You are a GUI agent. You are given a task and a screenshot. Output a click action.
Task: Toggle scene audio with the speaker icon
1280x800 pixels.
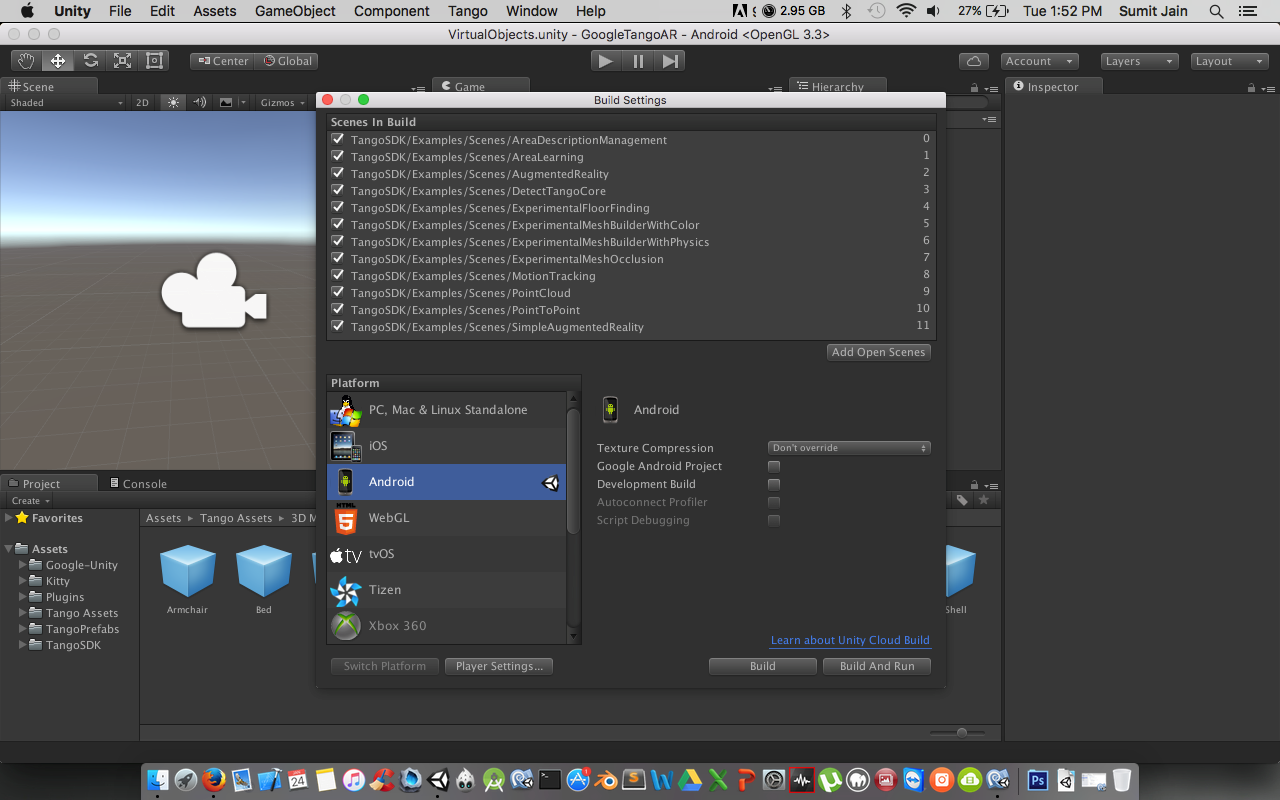point(199,102)
